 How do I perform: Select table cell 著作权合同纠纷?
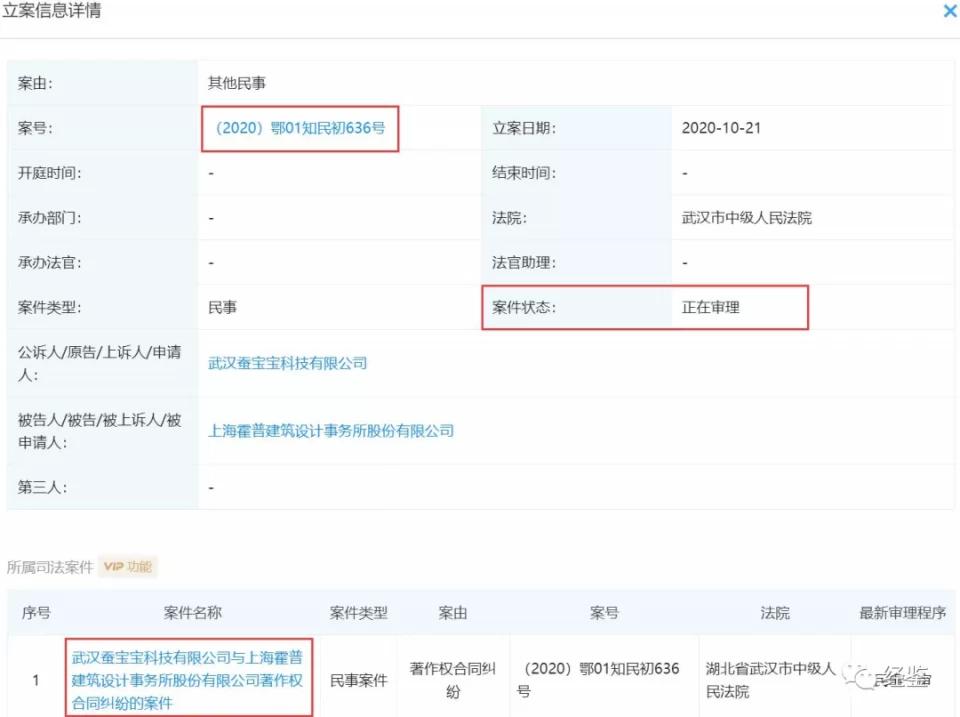453,680
